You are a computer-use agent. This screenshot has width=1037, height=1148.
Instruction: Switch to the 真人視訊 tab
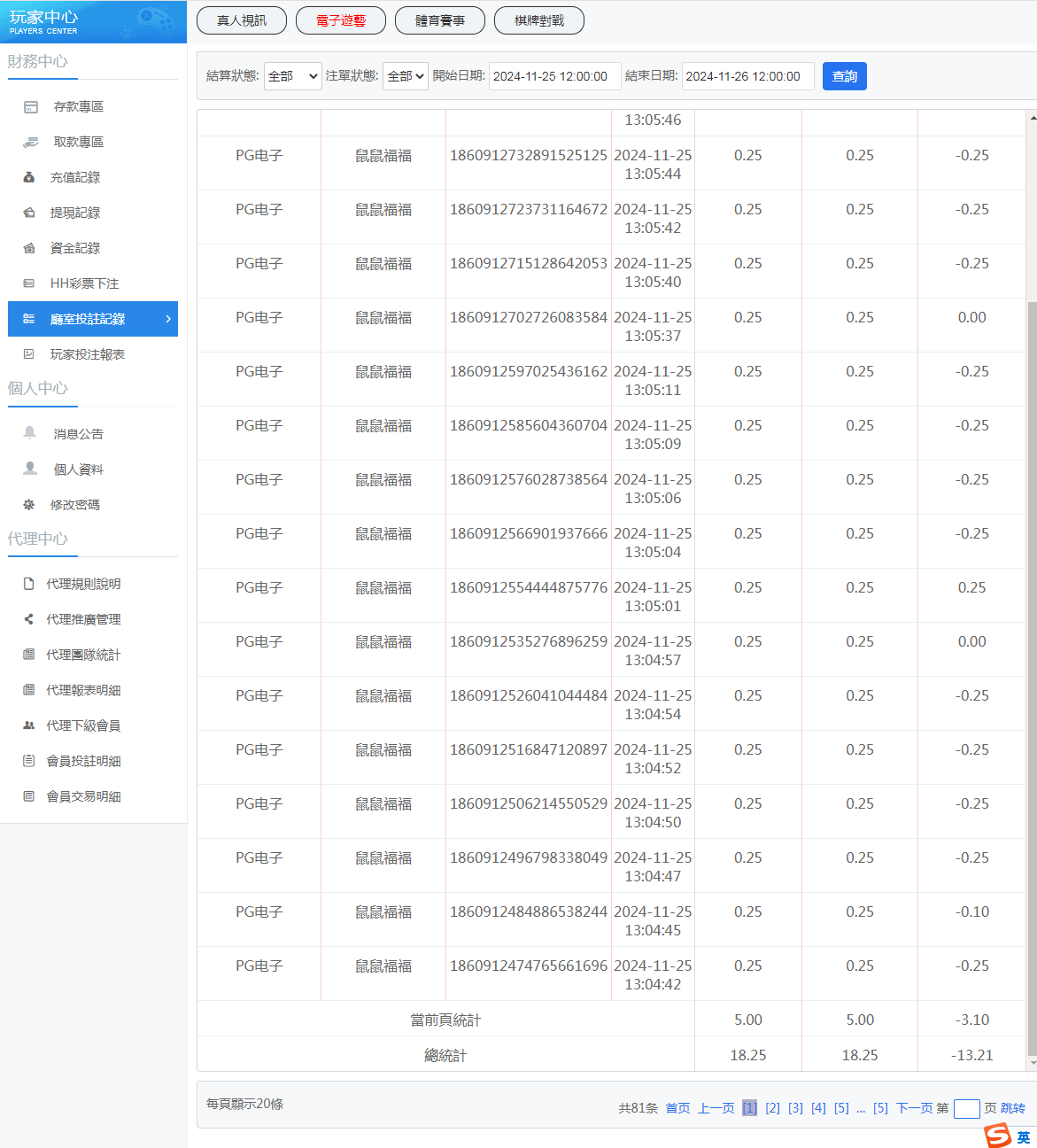242,20
